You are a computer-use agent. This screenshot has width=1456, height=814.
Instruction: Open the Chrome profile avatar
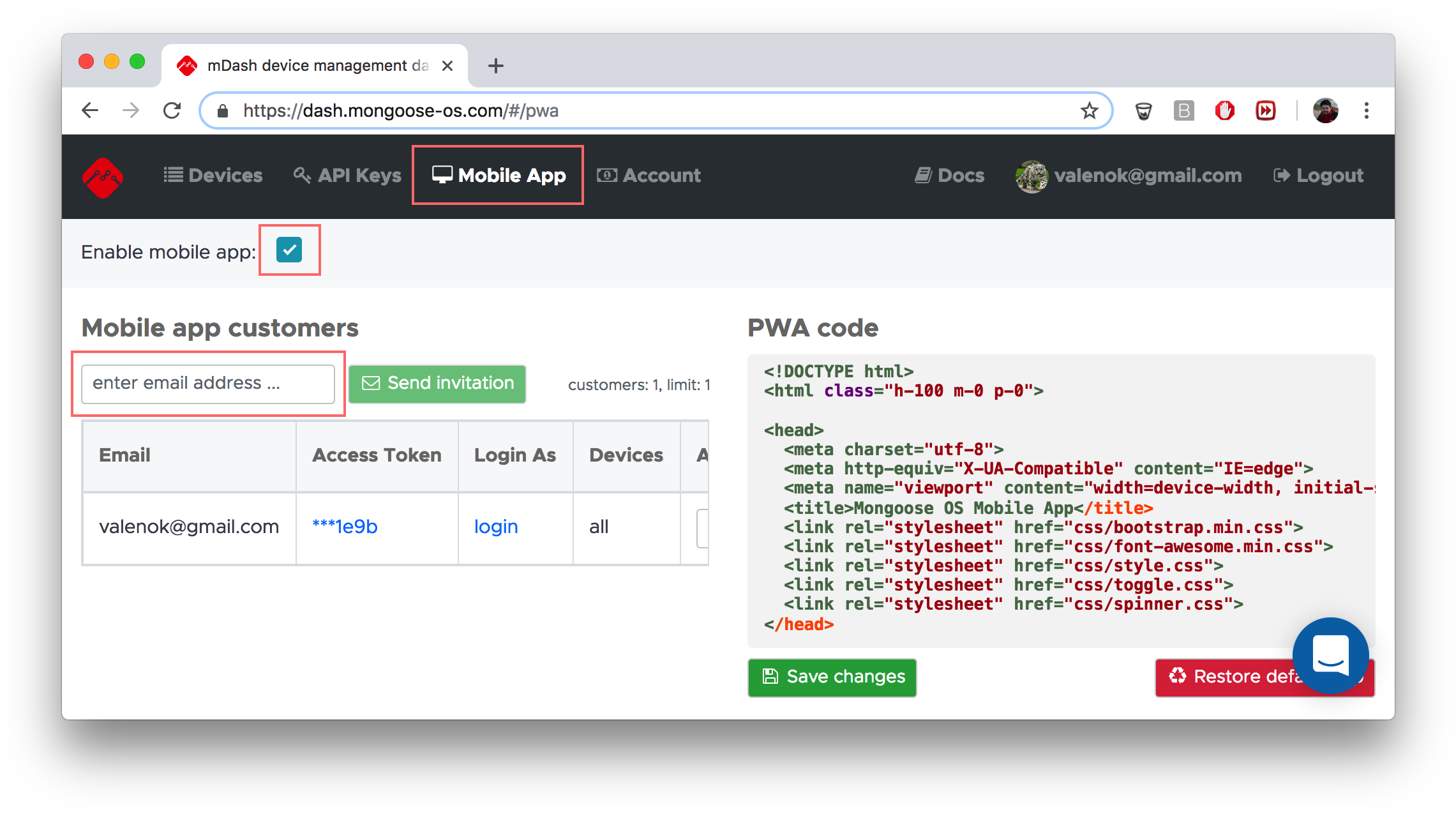click(1326, 110)
